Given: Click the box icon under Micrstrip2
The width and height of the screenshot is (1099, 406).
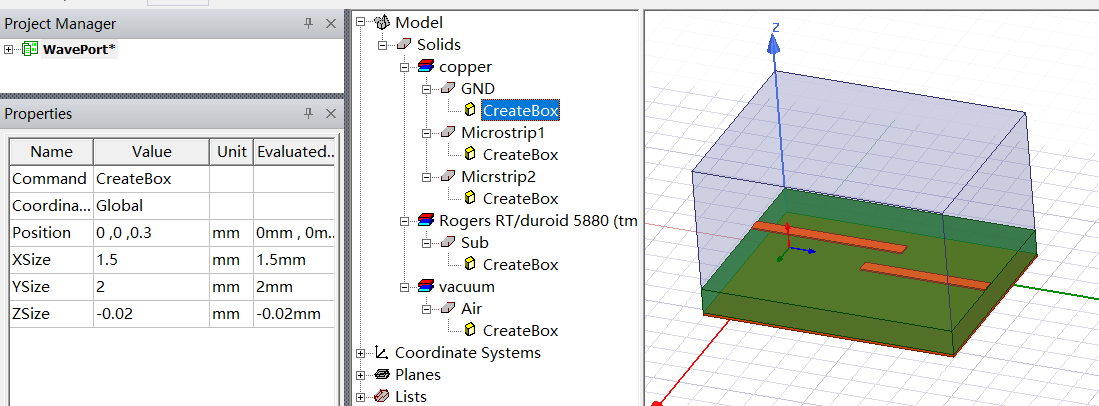Looking at the screenshot, I should [470, 198].
